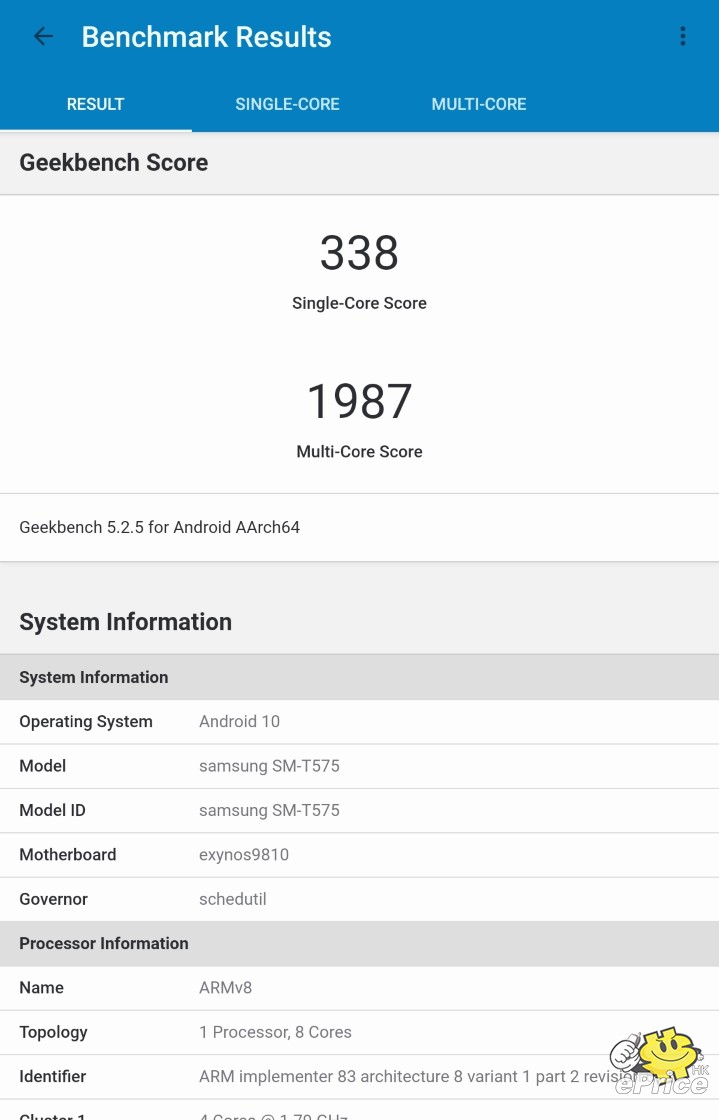Tap the Single-Core Score label
This screenshot has width=719, height=1120.
click(x=359, y=303)
